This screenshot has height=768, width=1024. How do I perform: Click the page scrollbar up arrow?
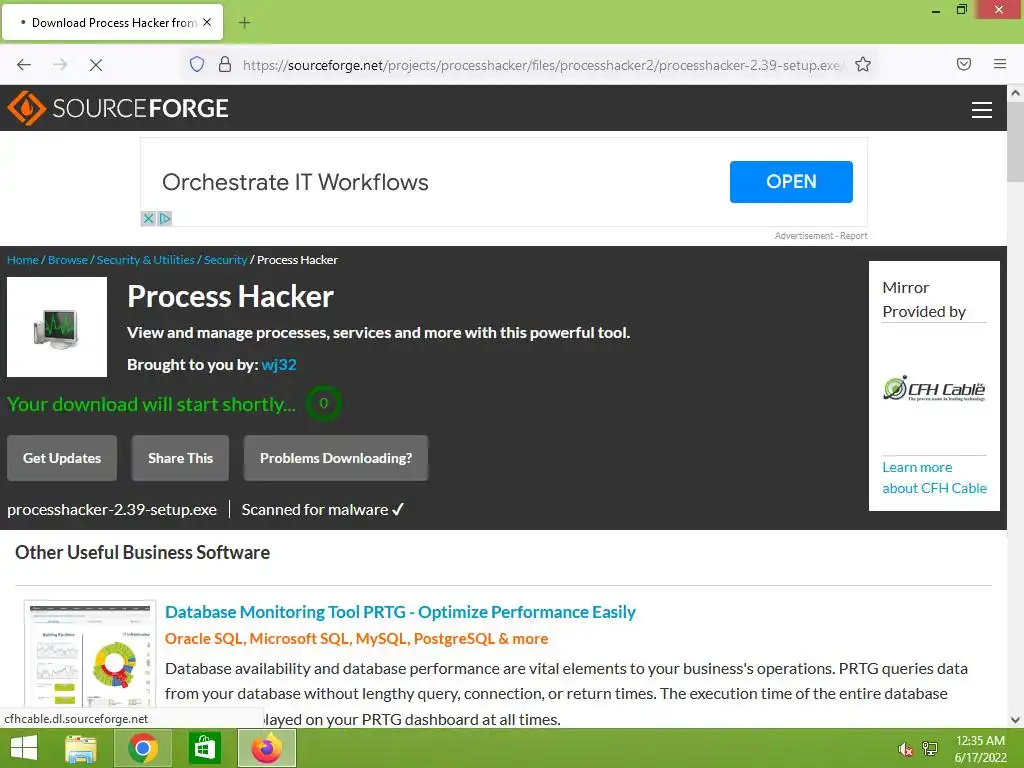[1016, 93]
